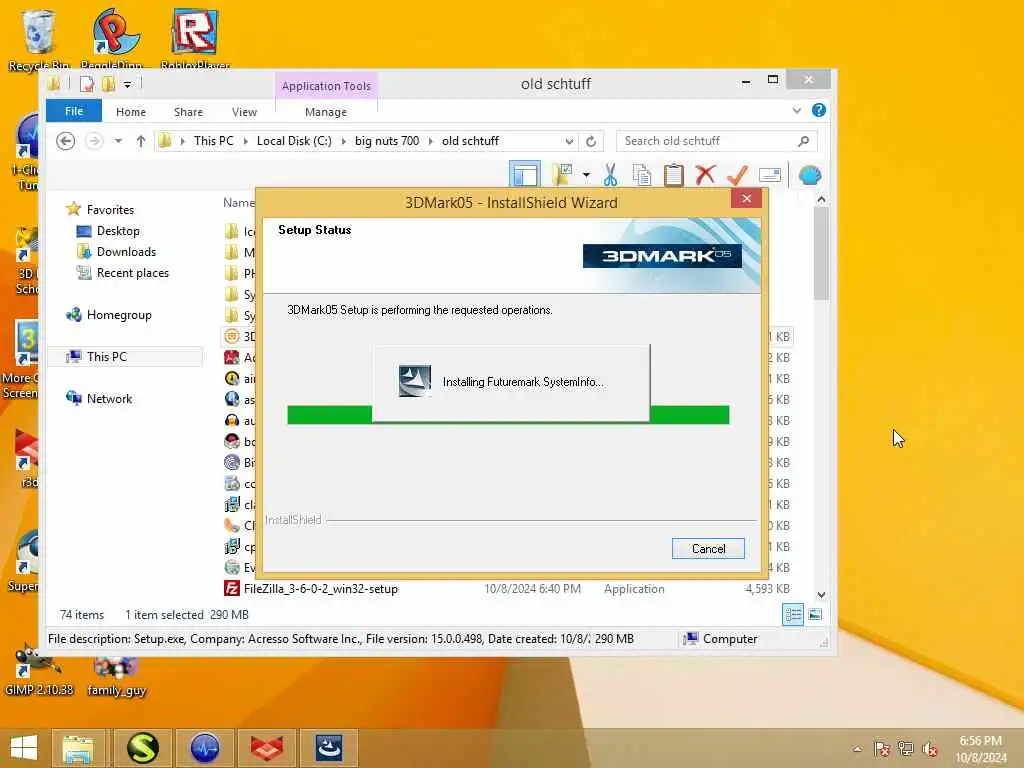Viewport: 1024px width, 768px height.
Task: Open File Explorer from the taskbar
Action: 78,748
